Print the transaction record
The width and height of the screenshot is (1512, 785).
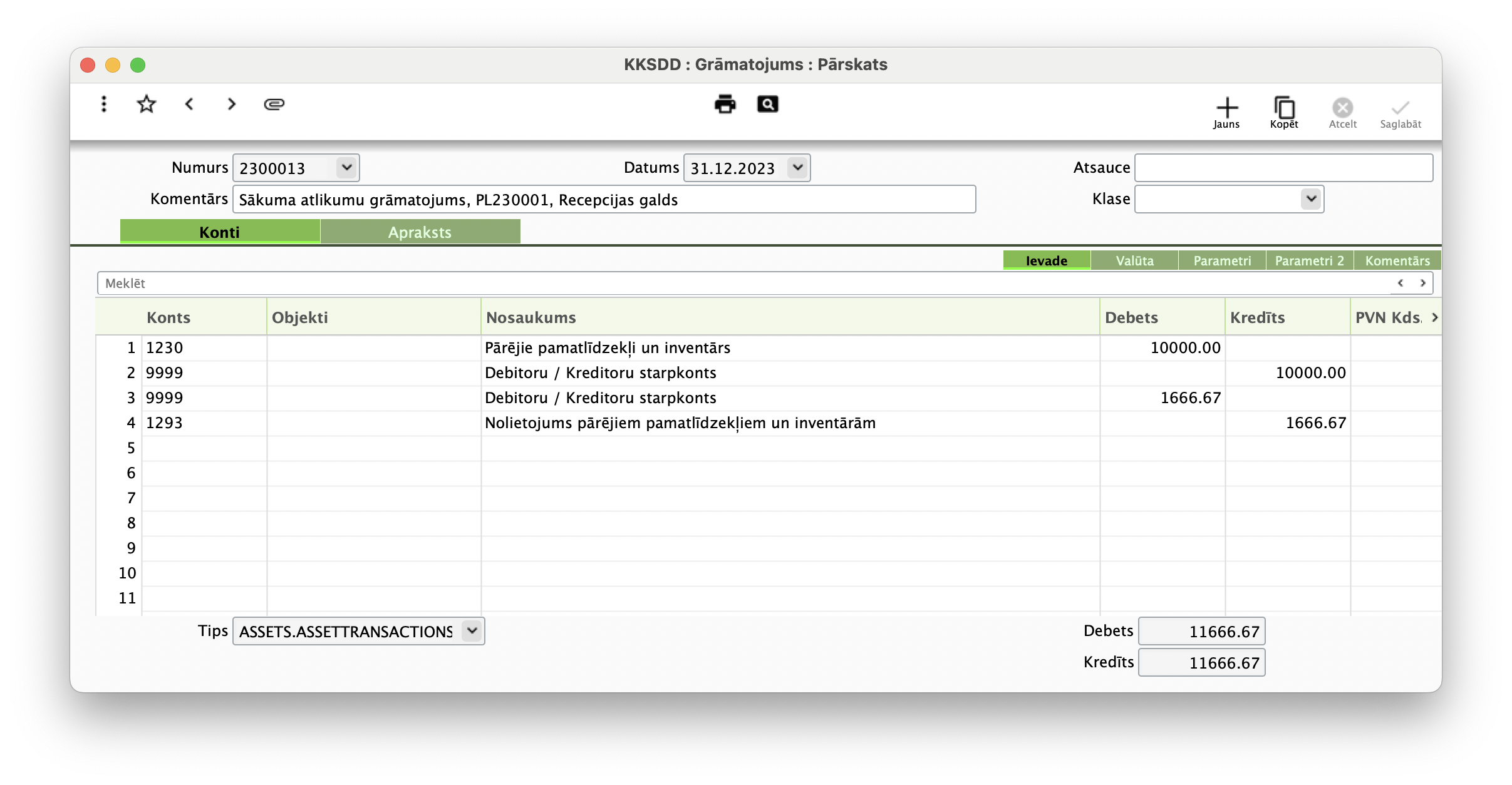725,104
